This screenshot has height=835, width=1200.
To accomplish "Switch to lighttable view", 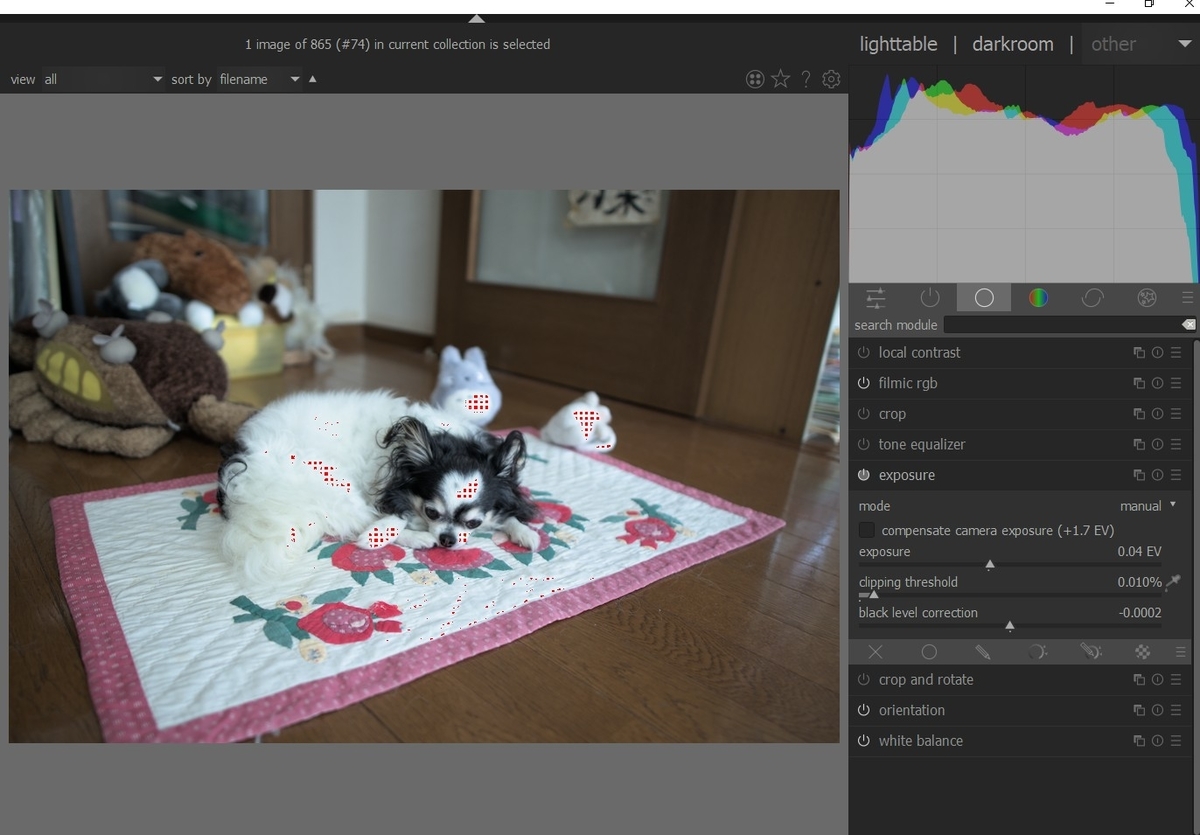I will coord(899,44).
